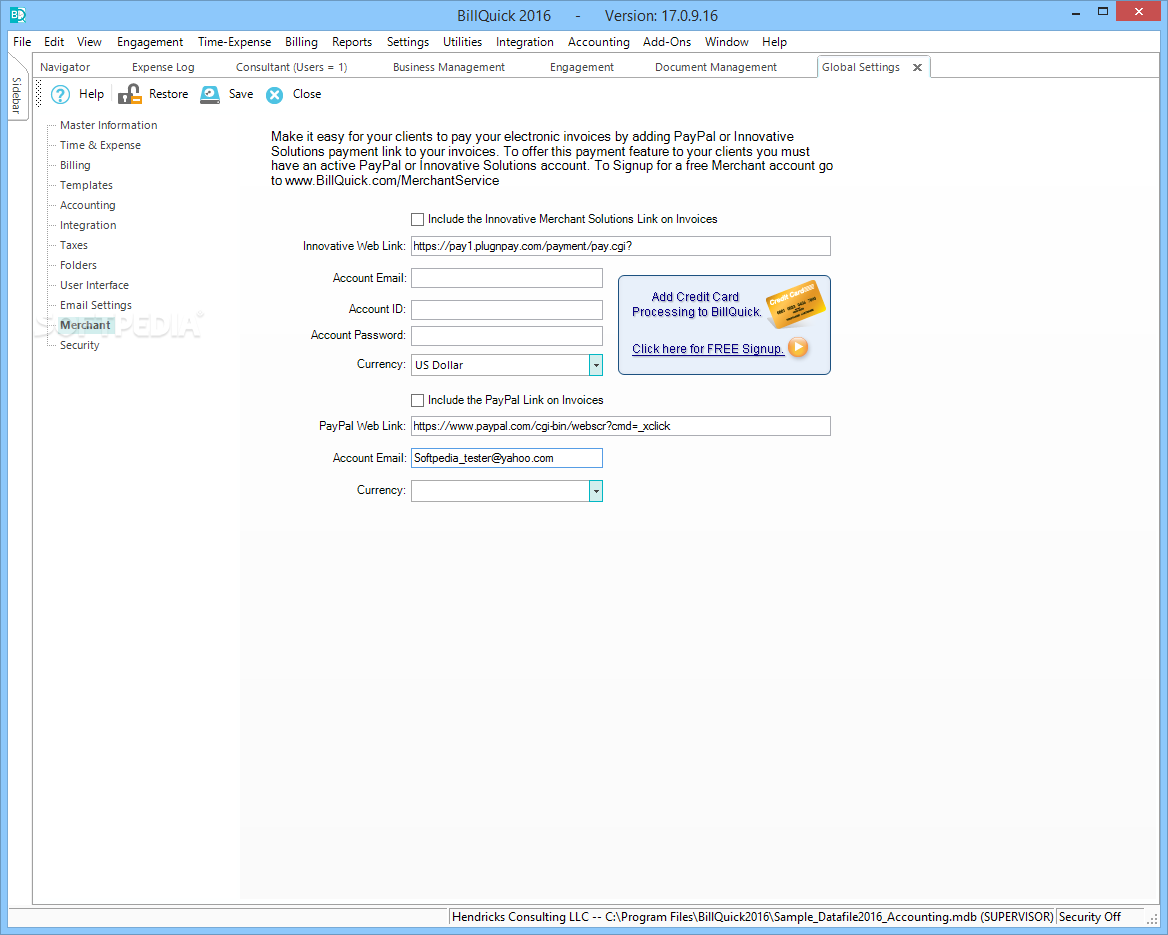Open the vertical Sidebar tab

coord(16,95)
